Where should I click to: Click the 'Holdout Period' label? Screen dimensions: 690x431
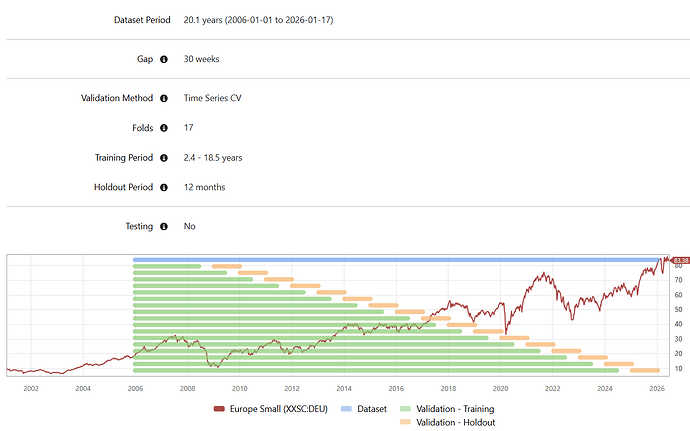click(124, 187)
